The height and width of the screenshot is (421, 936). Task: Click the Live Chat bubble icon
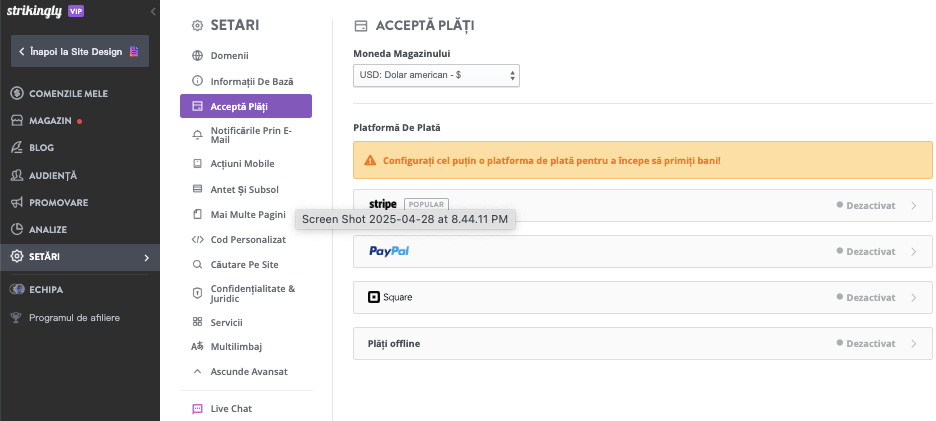click(x=197, y=409)
